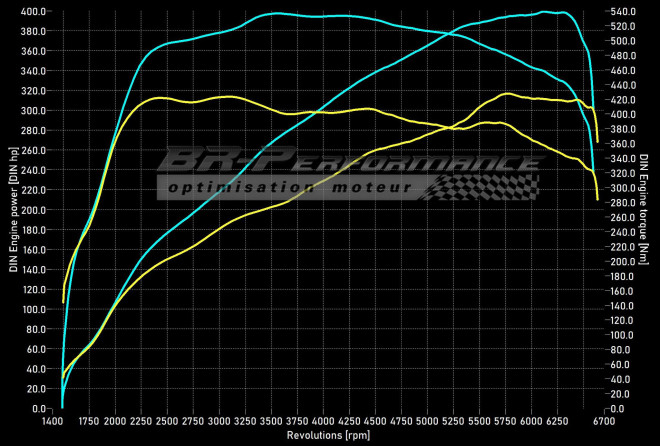Image resolution: width=660 pixels, height=446 pixels.
Task: Click the 540.0 torque axis label
Action: pyautogui.click(x=622, y=12)
